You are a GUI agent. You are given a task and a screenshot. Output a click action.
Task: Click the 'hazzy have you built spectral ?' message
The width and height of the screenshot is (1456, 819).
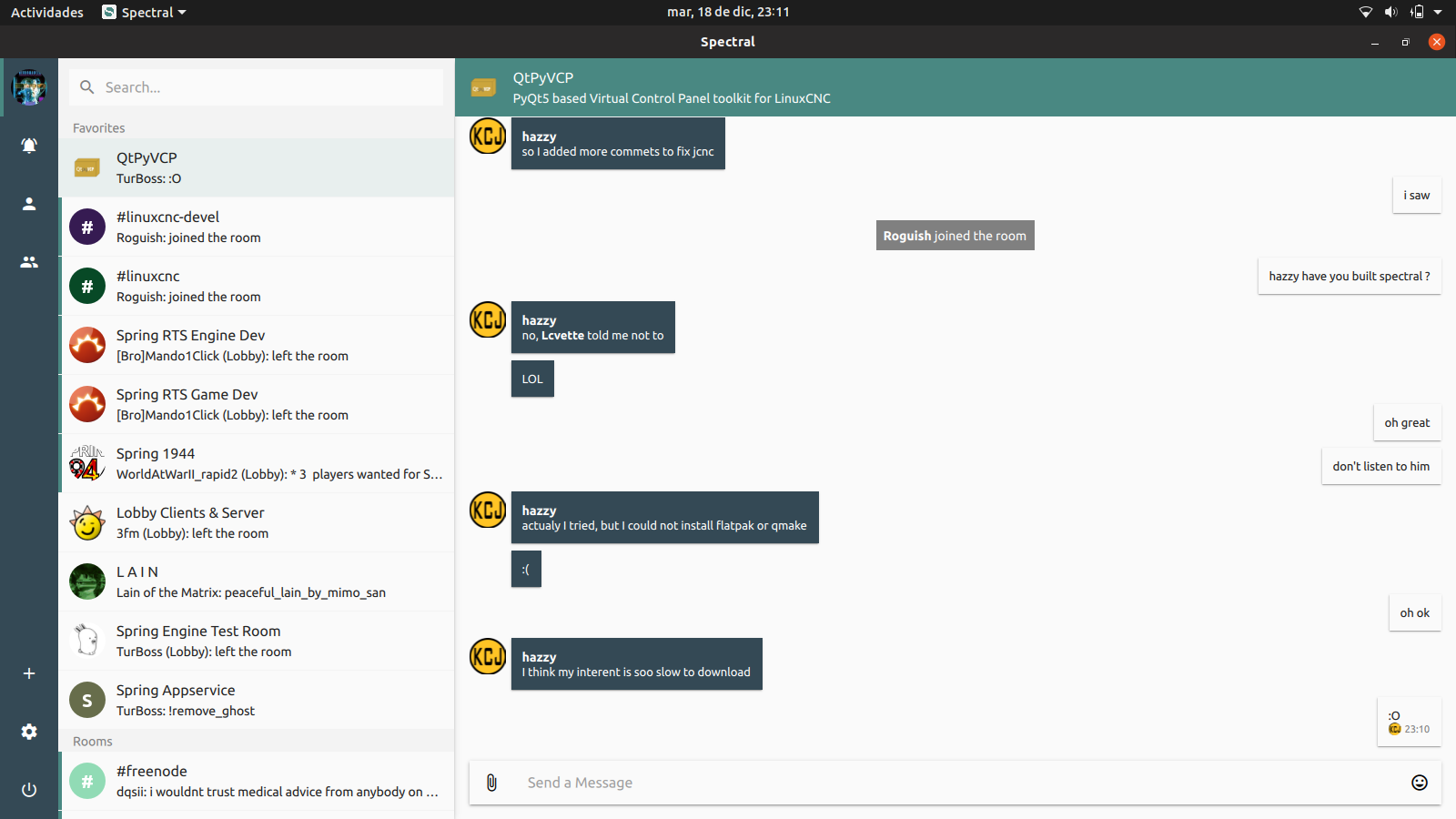point(1350,276)
